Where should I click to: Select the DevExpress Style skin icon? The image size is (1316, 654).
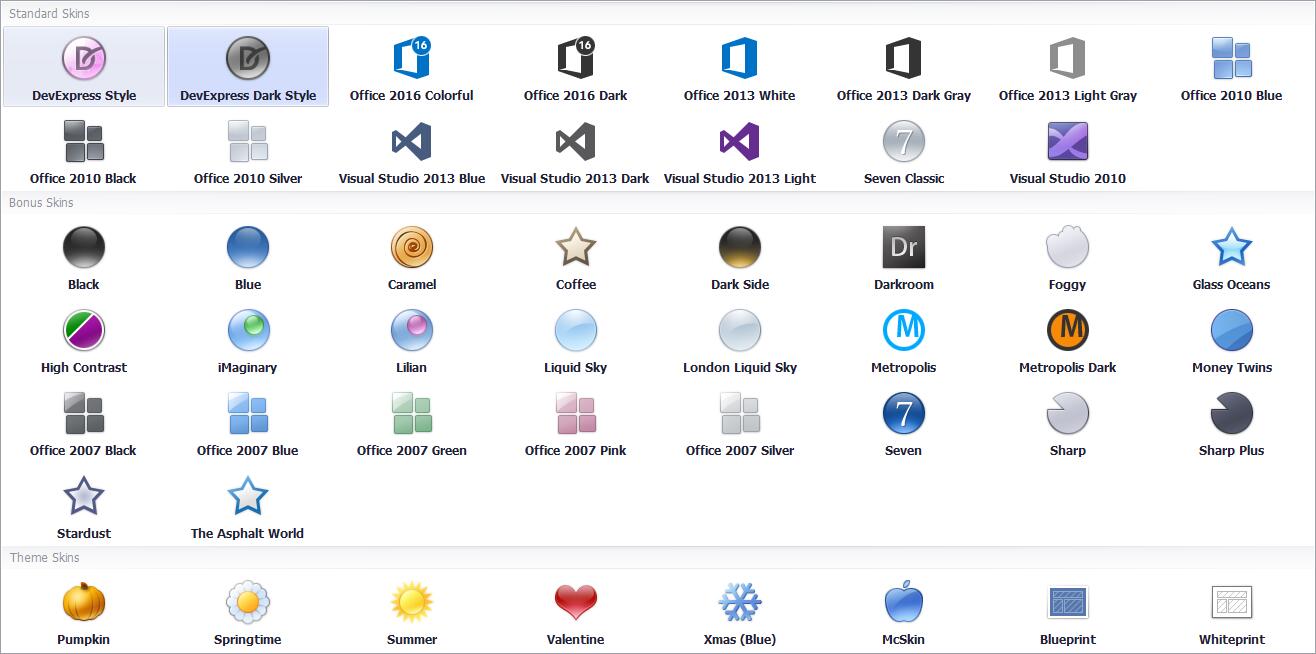pos(84,58)
